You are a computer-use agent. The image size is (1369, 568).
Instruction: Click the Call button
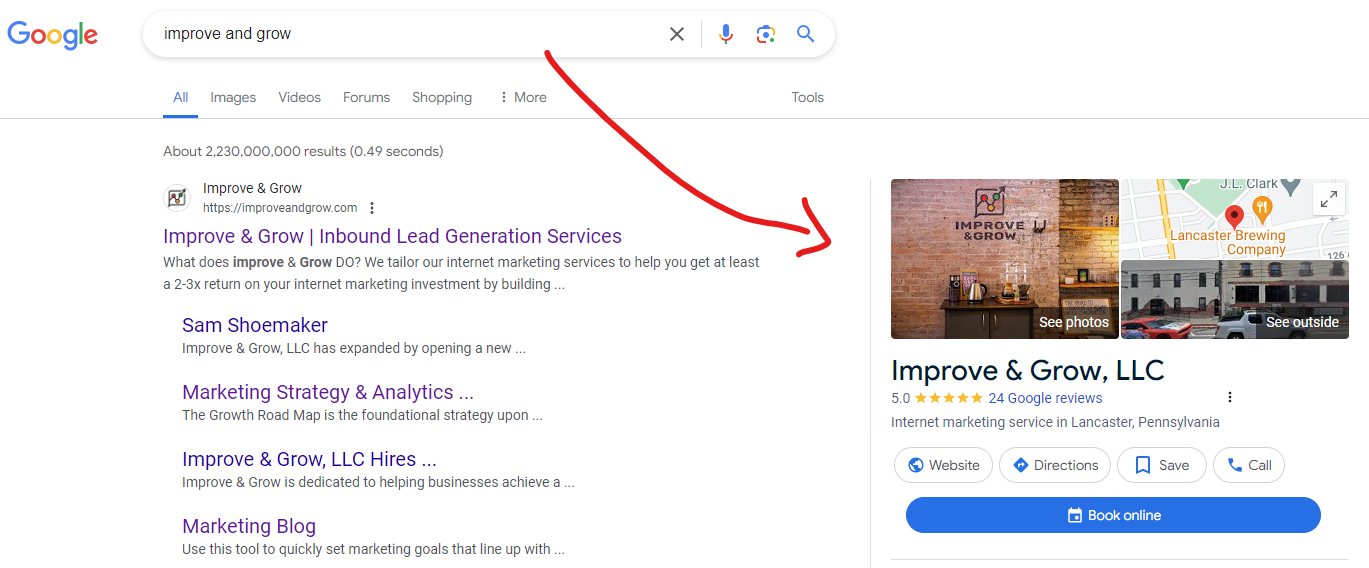[x=1249, y=465]
